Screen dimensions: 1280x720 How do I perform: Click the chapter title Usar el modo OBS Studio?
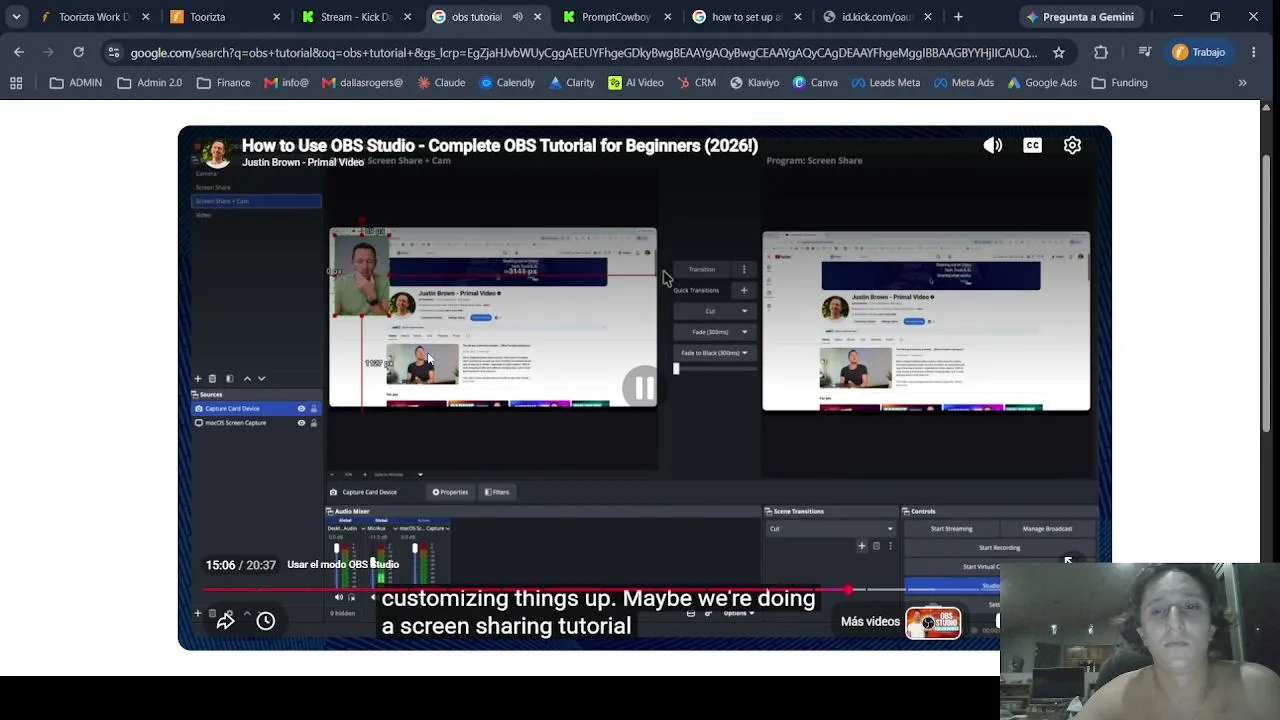tap(343, 565)
